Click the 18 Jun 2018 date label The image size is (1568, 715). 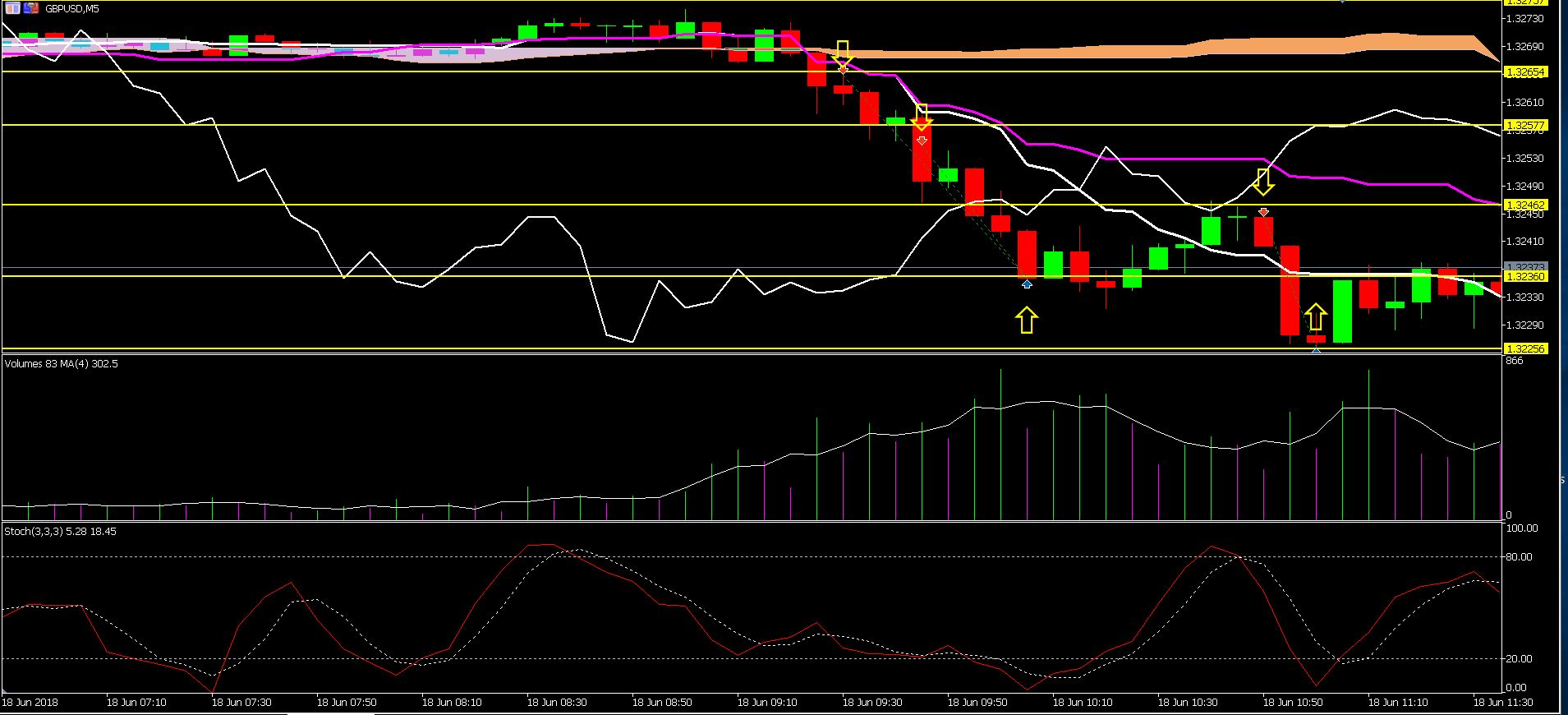(30, 703)
